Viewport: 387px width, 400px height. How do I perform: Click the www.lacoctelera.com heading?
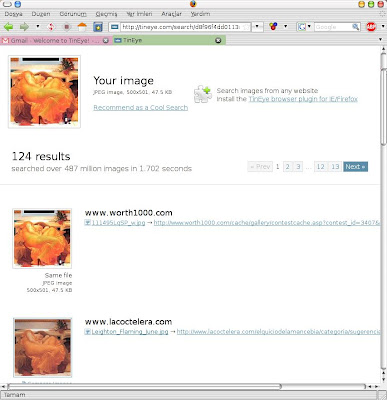click(128, 322)
